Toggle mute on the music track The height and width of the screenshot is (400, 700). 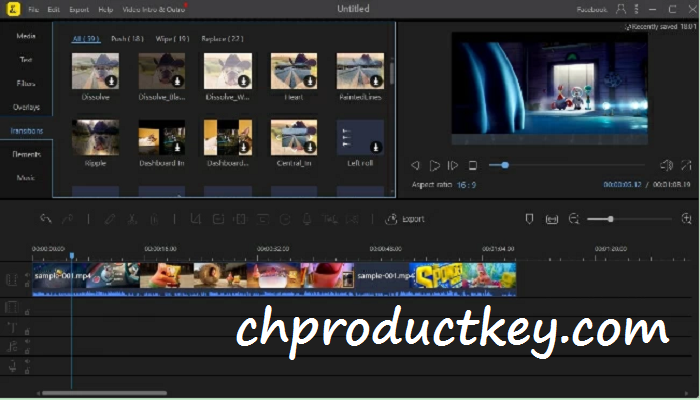(x=27, y=342)
